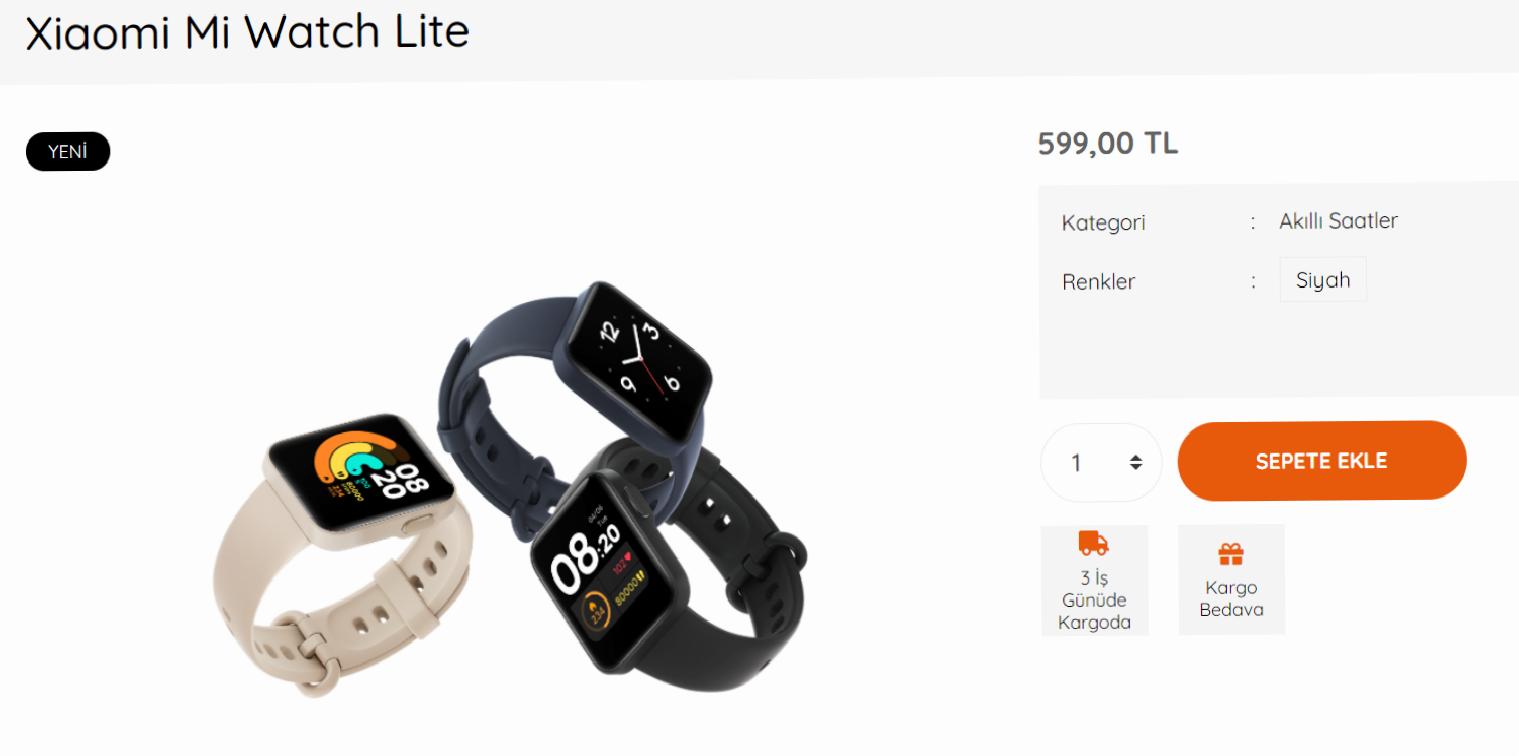Click the Kargo Bedava label
The height and width of the screenshot is (756, 1519).
coord(1231,599)
